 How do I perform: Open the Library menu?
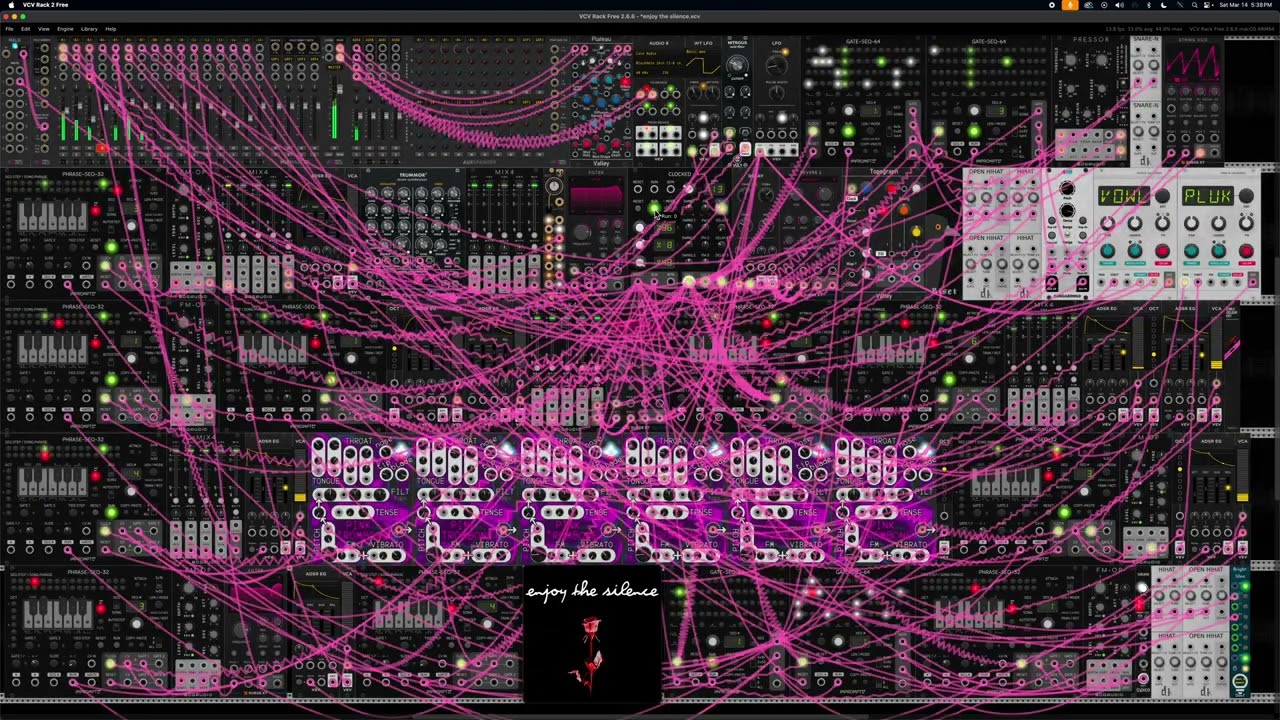pyautogui.click(x=89, y=29)
